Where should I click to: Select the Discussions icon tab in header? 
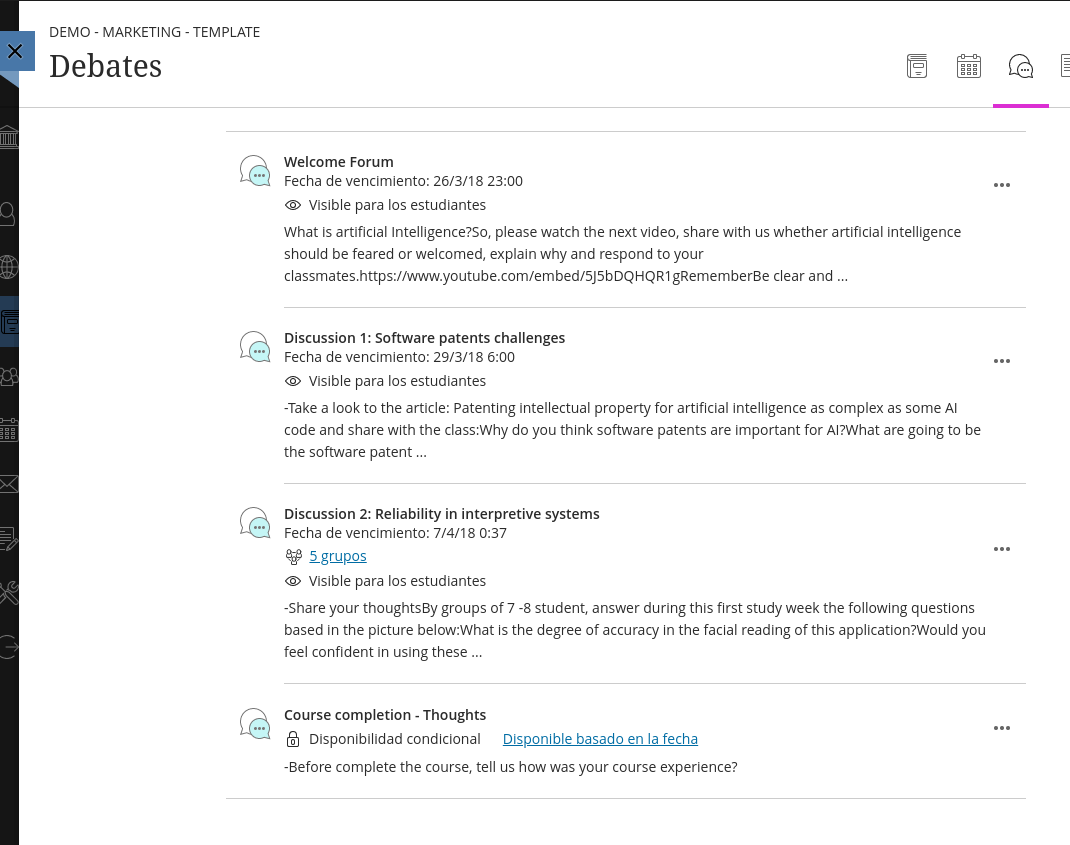coord(1021,66)
